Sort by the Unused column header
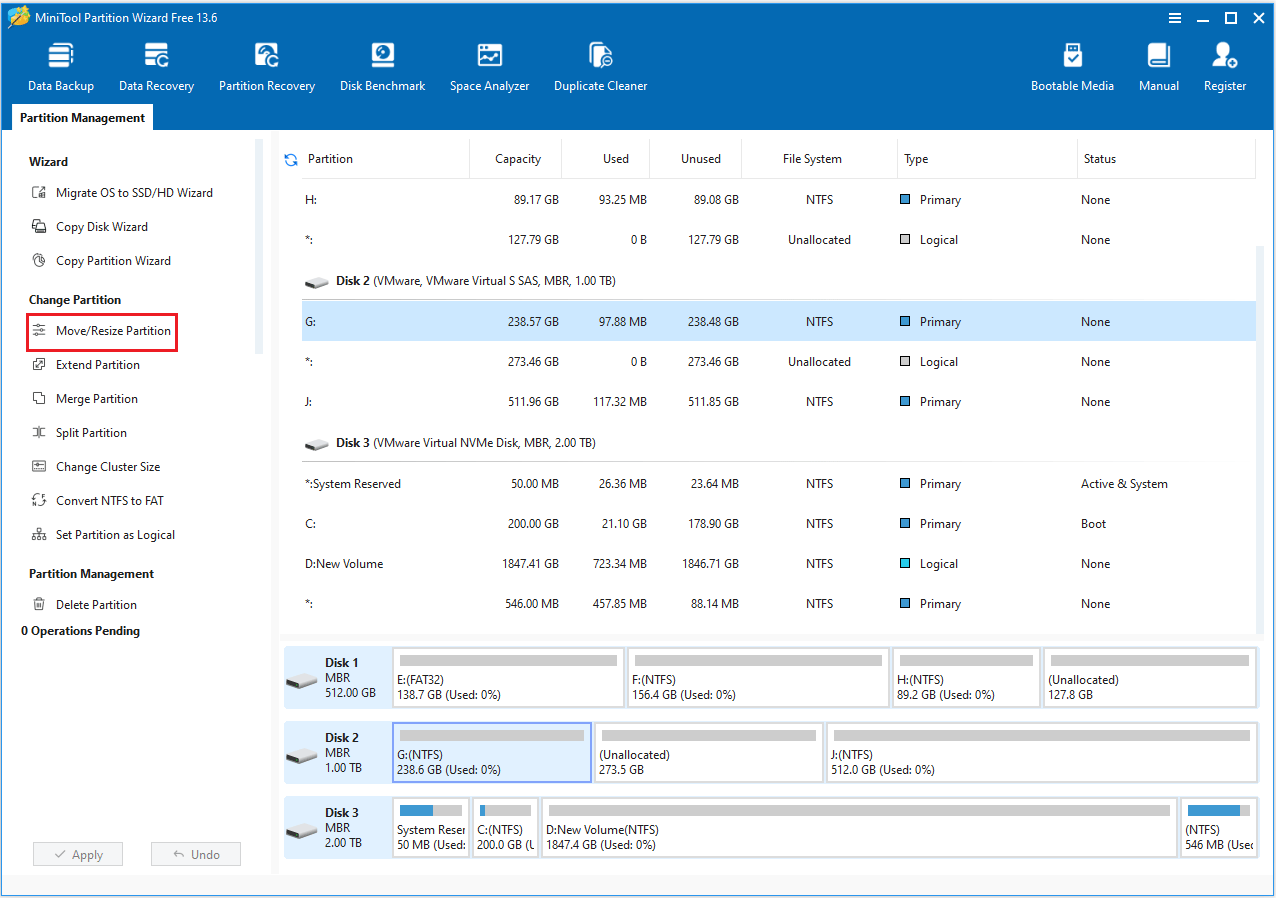The image size is (1276, 898). pyautogui.click(x=697, y=159)
